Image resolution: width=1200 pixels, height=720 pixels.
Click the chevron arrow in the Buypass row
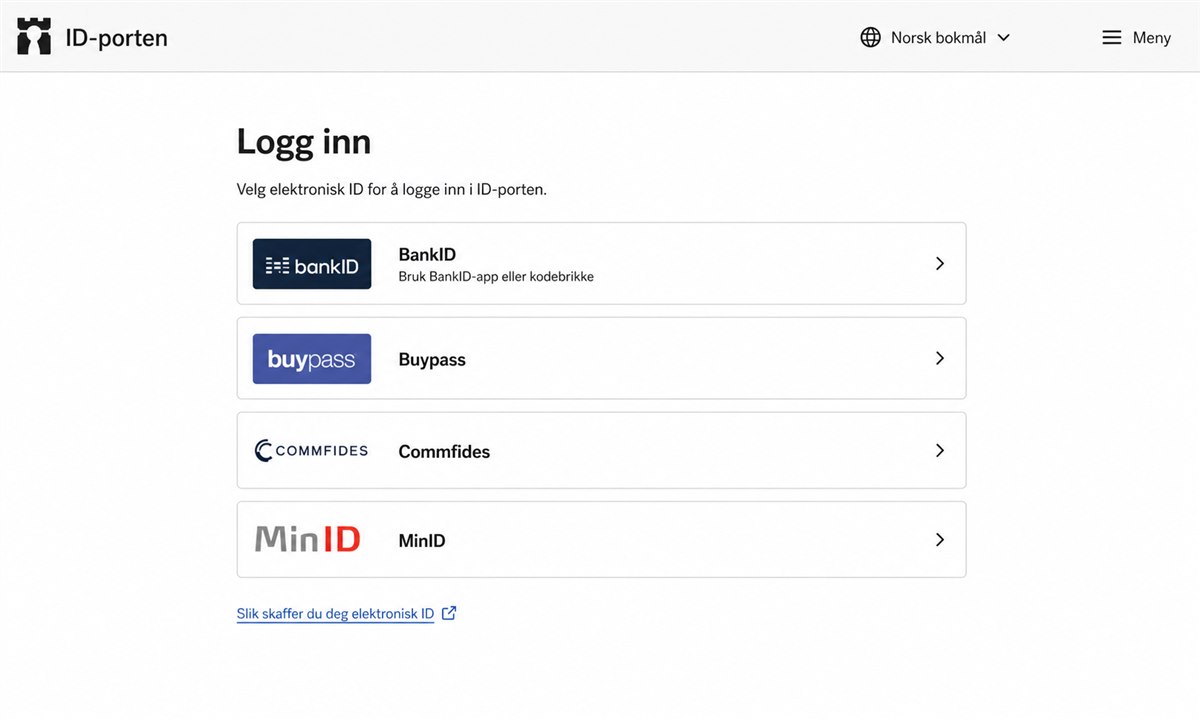click(939, 358)
